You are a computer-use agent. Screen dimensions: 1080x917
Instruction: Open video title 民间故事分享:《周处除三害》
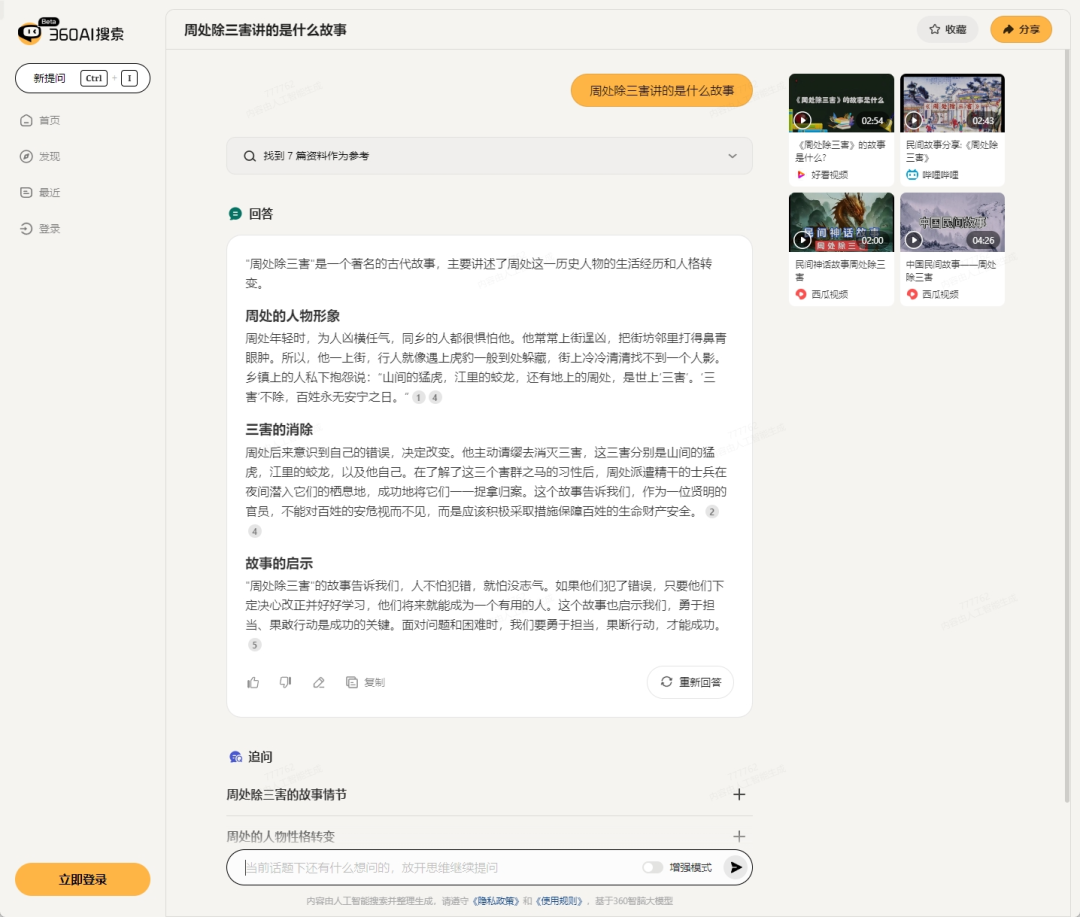tap(951, 151)
